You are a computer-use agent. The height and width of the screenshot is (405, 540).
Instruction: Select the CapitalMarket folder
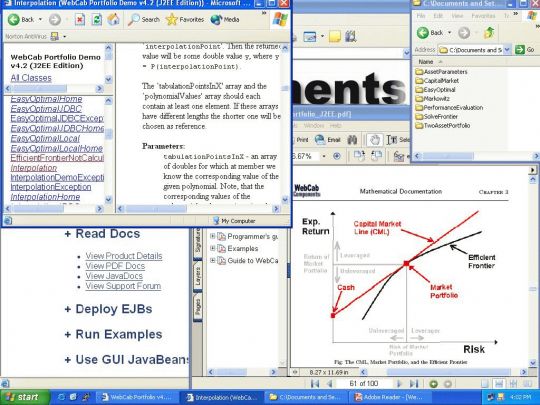click(437, 81)
